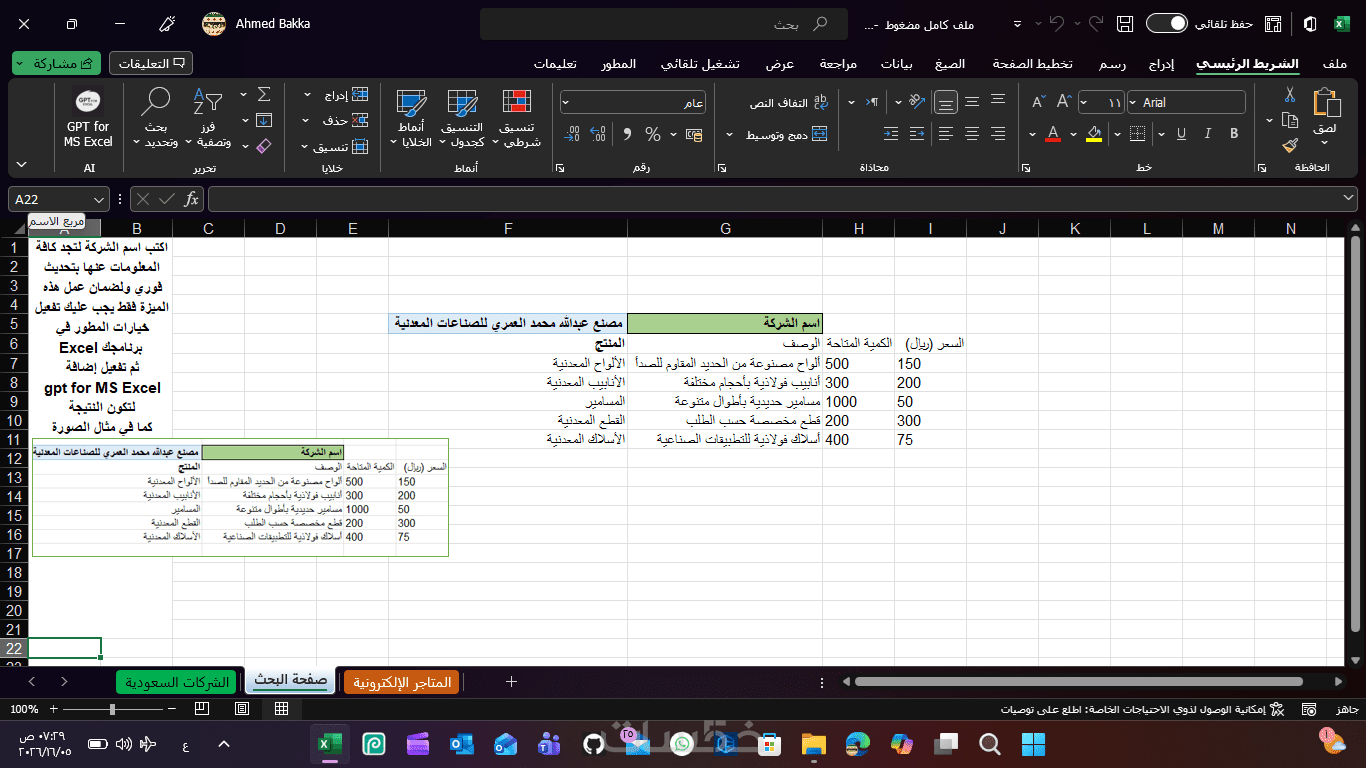The image size is (1366, 768).
Task: Apply yellow fill color to cell
Action: [1093, 134]
